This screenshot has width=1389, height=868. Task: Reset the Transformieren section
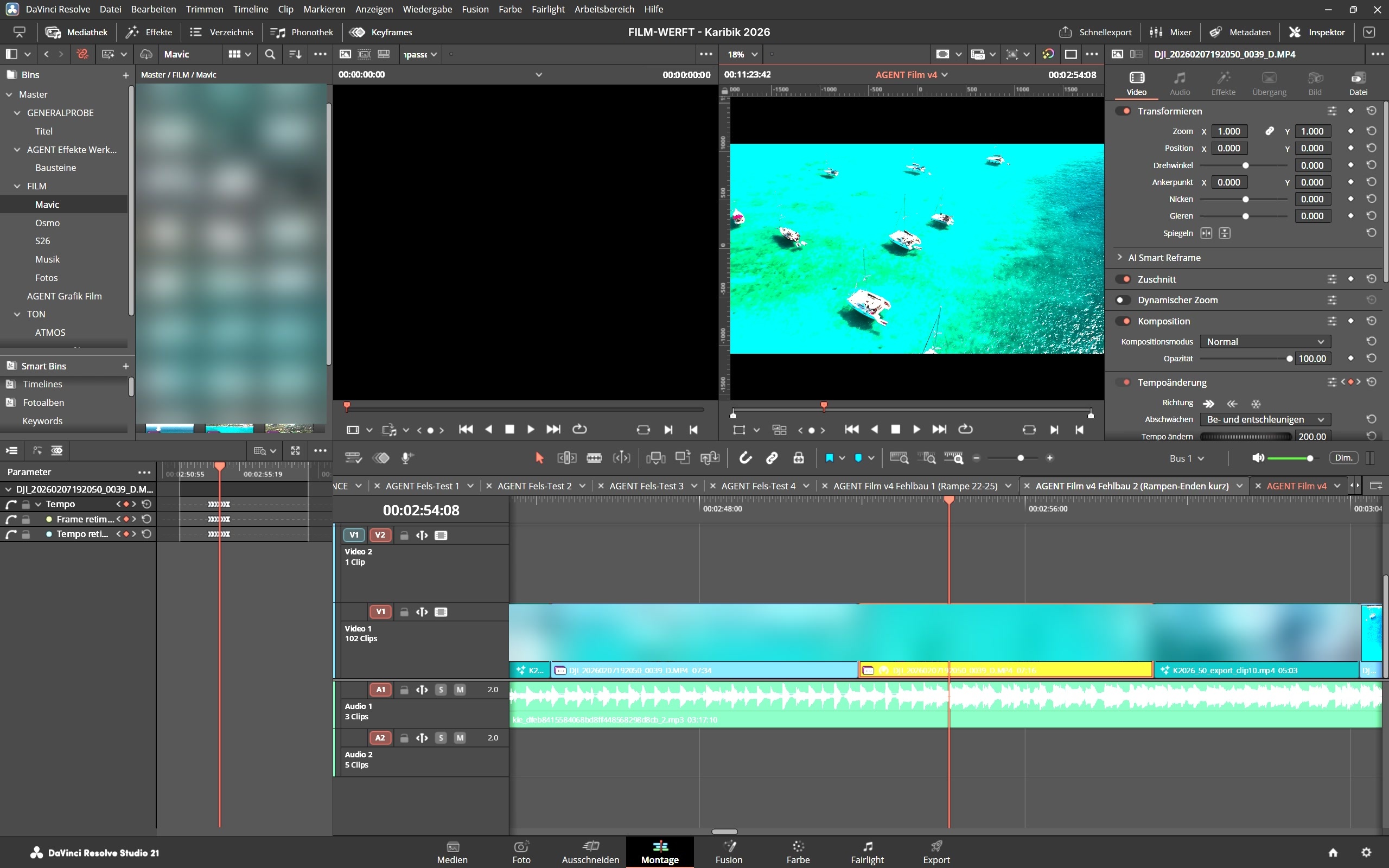1371,111
